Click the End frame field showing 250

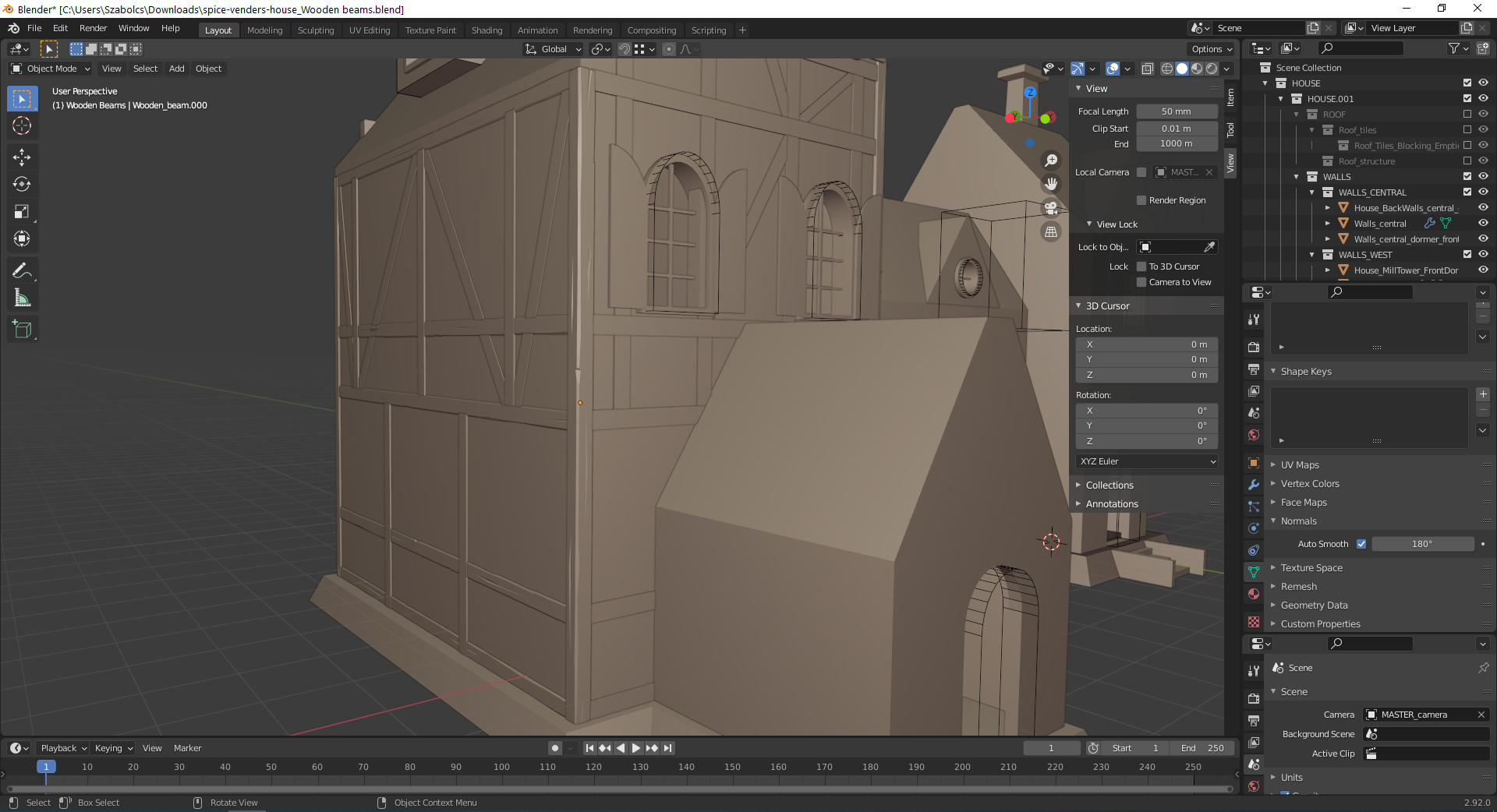pyautogui.click(x=1202, y=748)
